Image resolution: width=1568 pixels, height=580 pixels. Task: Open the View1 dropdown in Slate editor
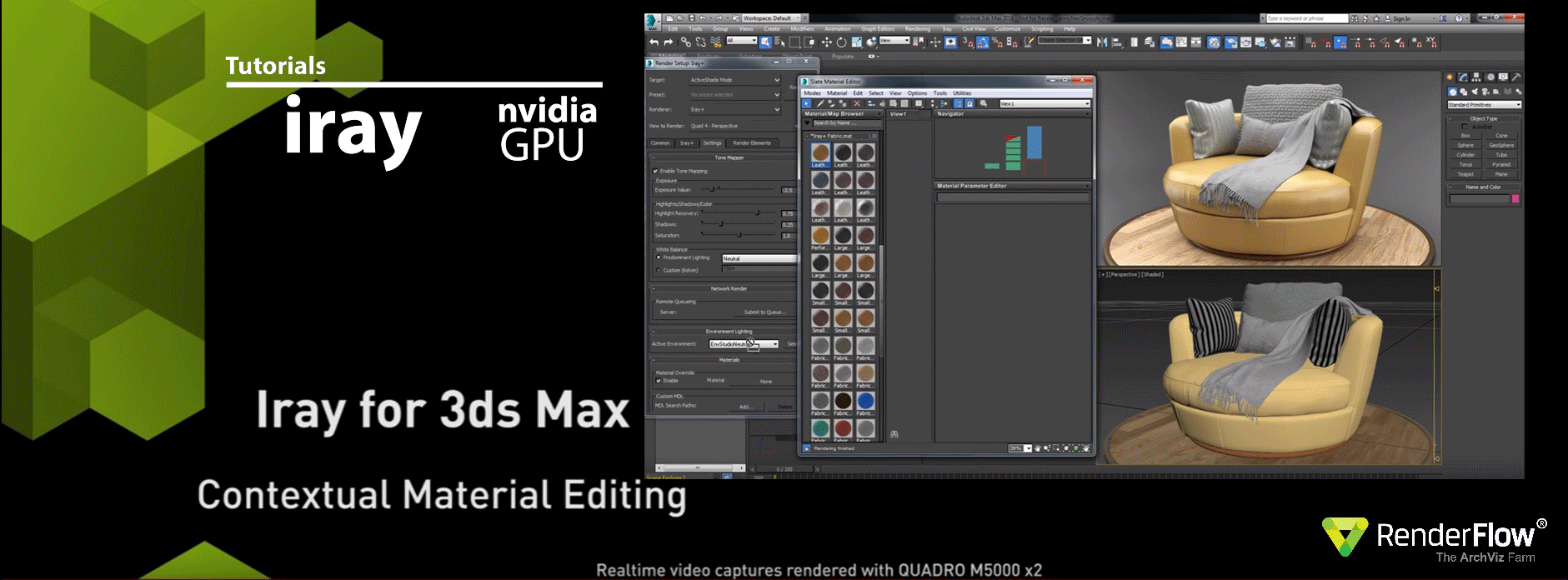[1045, 103]
